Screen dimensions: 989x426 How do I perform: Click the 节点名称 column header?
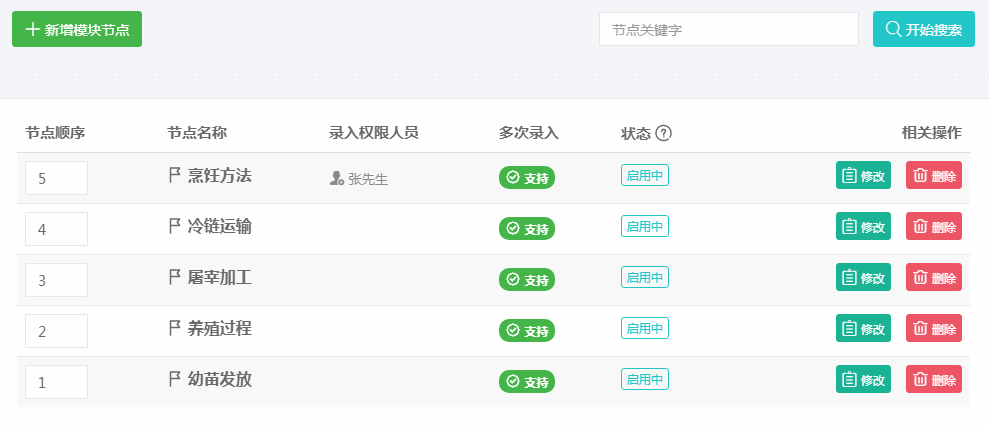197,133
